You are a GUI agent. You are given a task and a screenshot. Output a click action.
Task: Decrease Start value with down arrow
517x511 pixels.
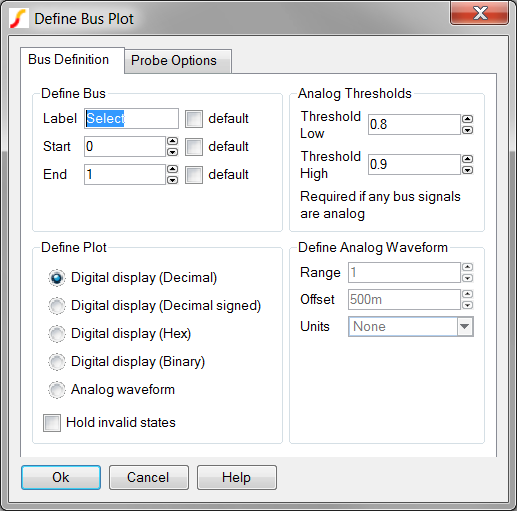point(172,152)
